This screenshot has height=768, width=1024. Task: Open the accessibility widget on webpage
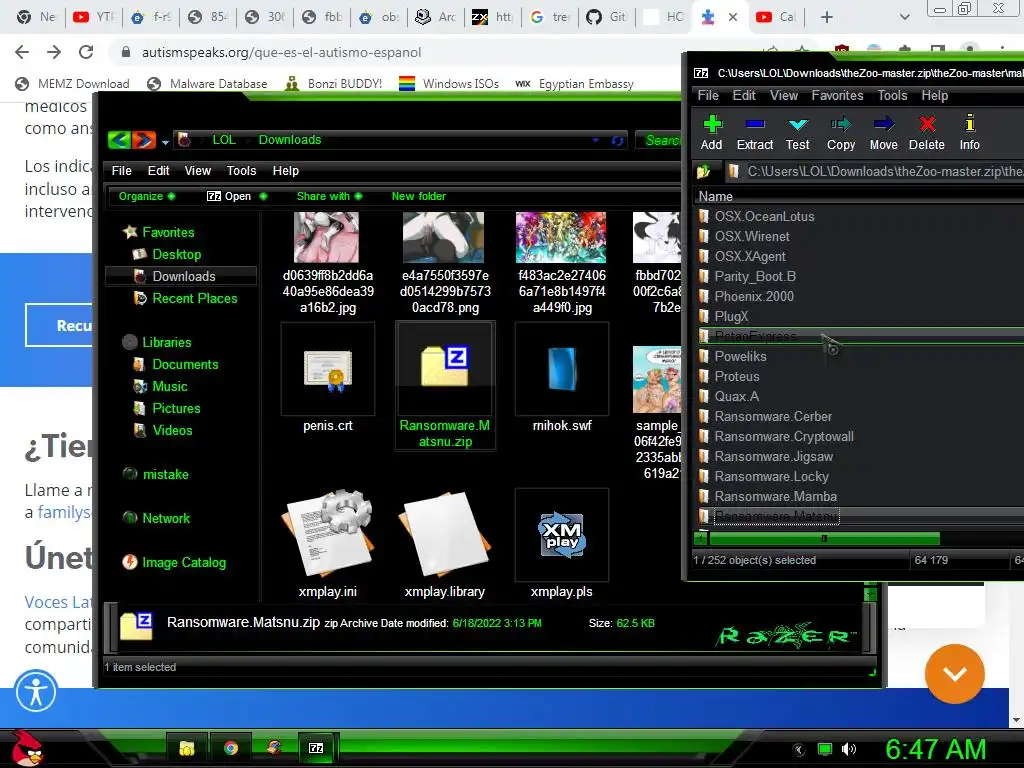(x=36, y=692)
